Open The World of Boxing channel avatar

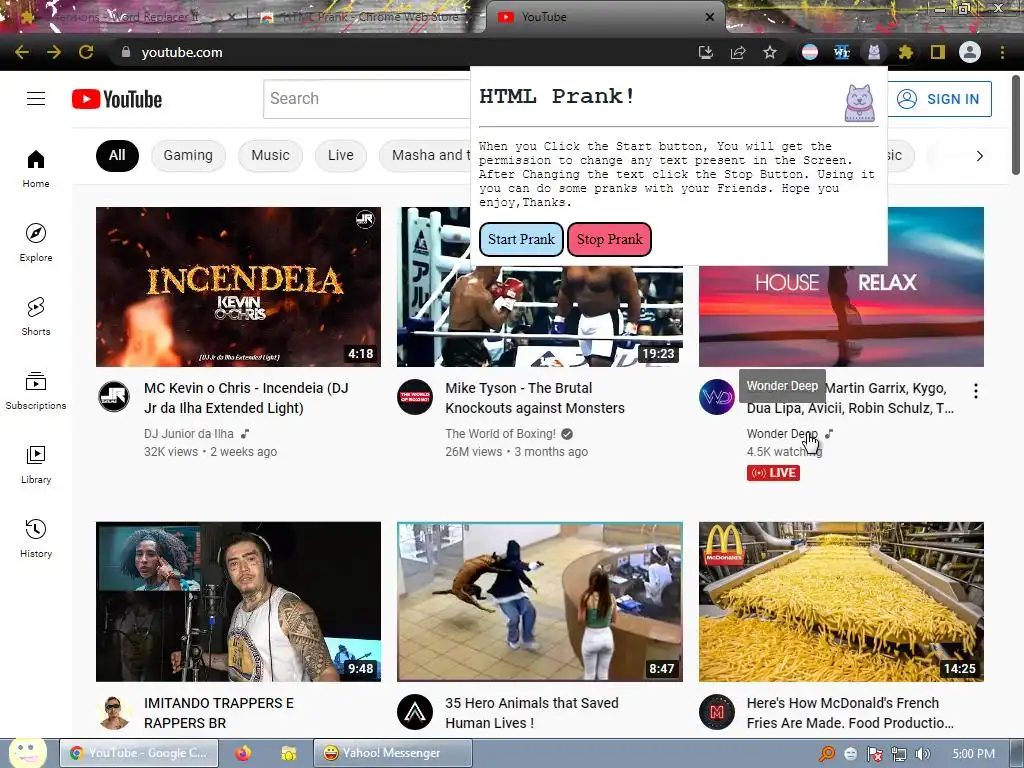(415, 396)
